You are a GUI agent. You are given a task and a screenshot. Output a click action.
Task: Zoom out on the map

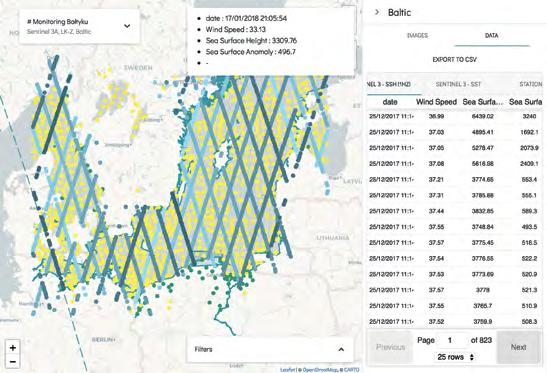coord(13,361)
